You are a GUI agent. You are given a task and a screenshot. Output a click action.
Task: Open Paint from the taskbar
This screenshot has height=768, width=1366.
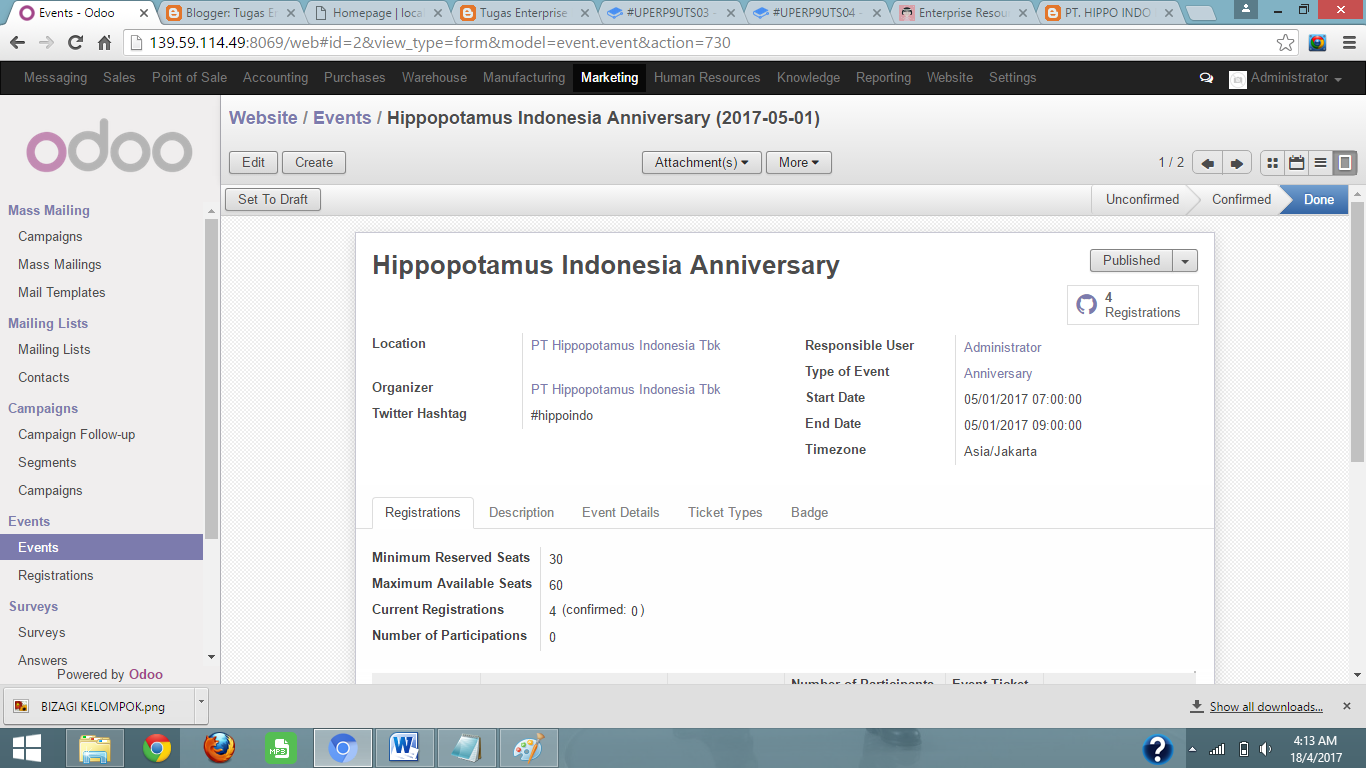(527, 748)
